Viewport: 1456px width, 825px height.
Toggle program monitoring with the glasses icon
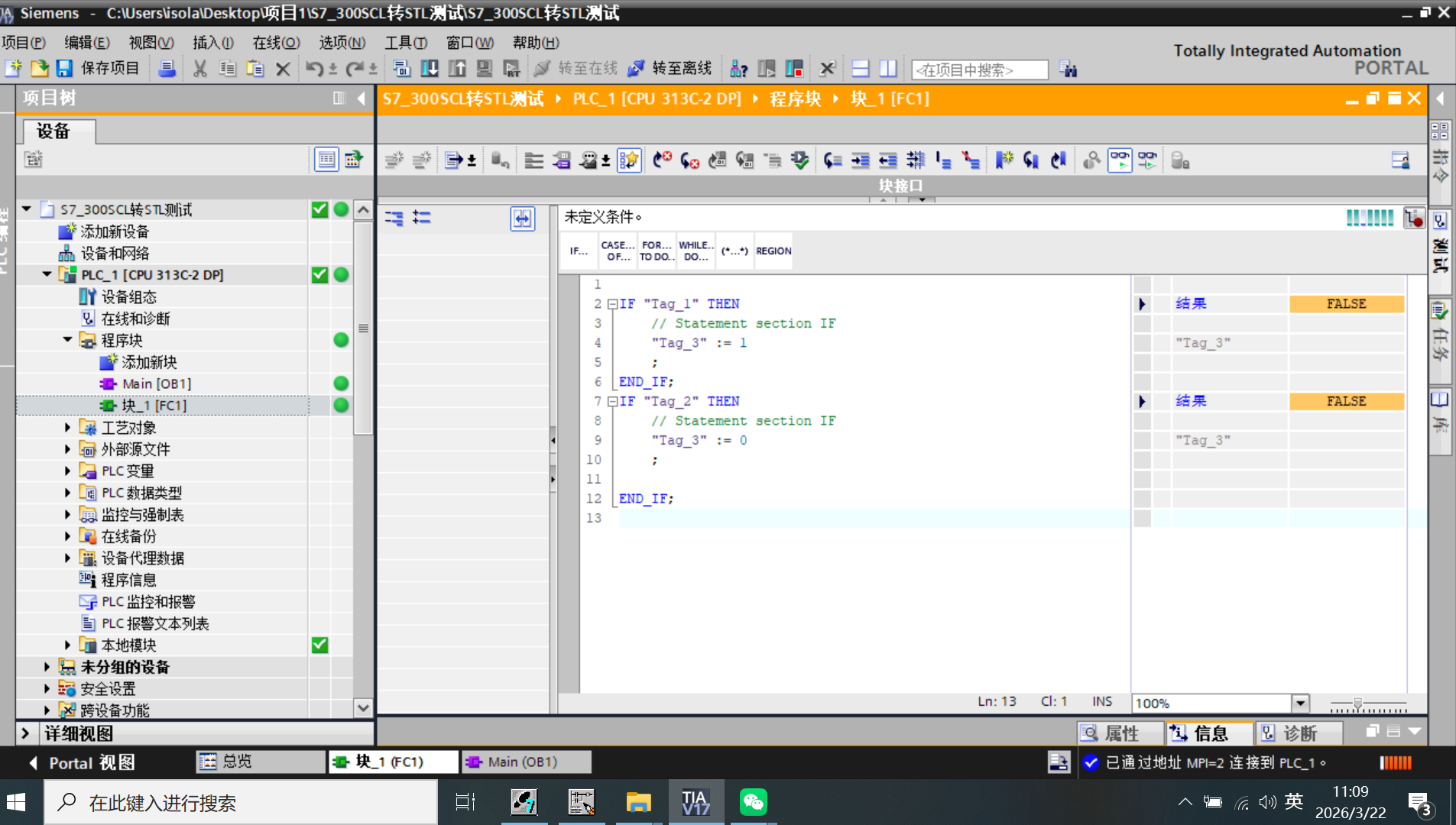tap(1120, 160)
